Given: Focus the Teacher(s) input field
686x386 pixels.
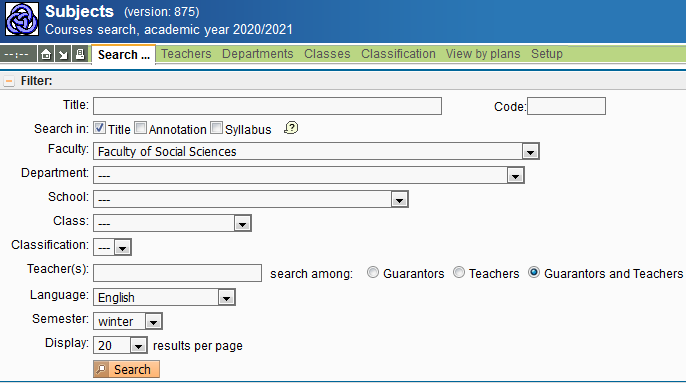Looking at the screenshot, I should [x=178, y=273].
